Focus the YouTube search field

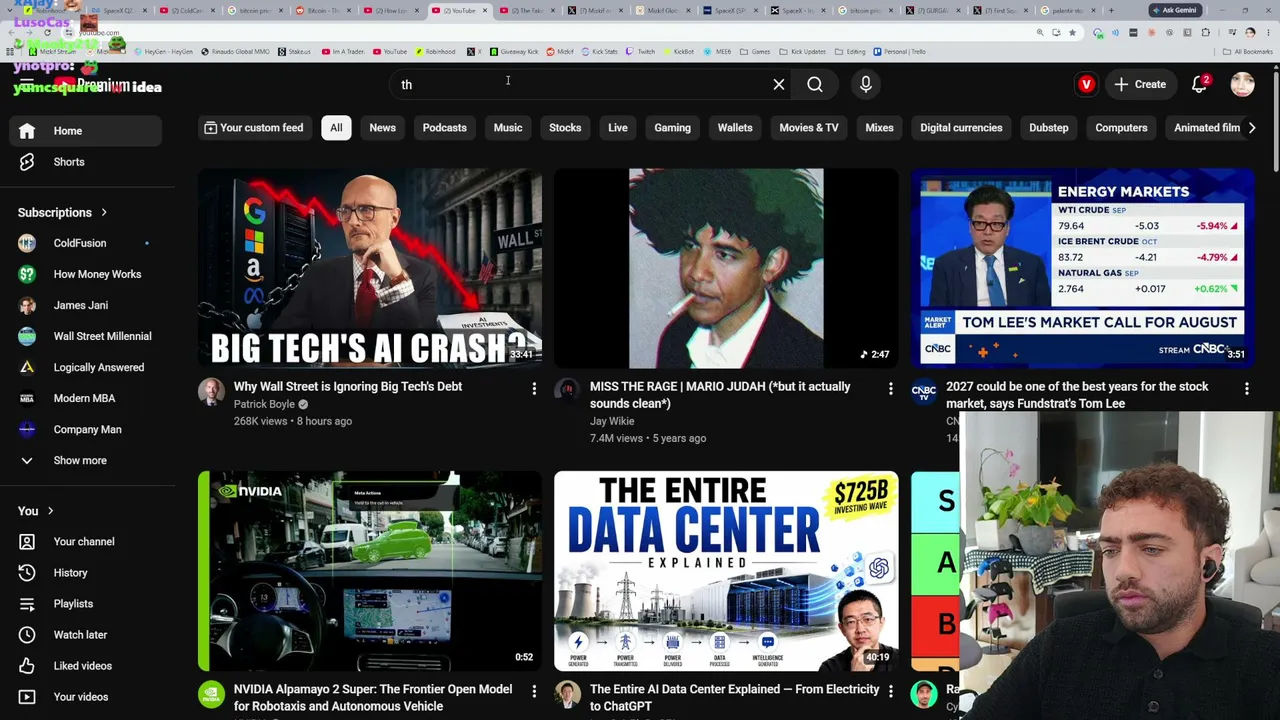pos(579,85)
